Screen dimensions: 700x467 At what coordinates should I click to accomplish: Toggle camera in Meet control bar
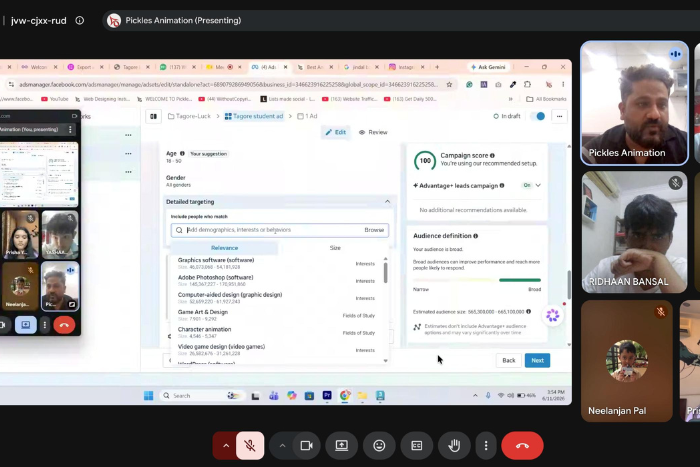[306, 446]
